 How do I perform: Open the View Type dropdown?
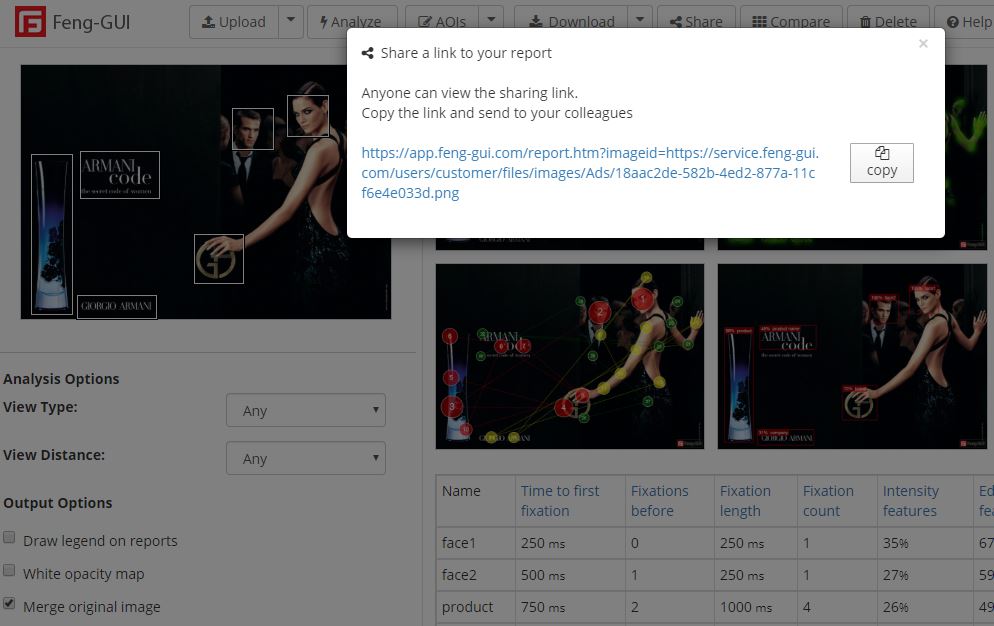(x=305, y=410)
